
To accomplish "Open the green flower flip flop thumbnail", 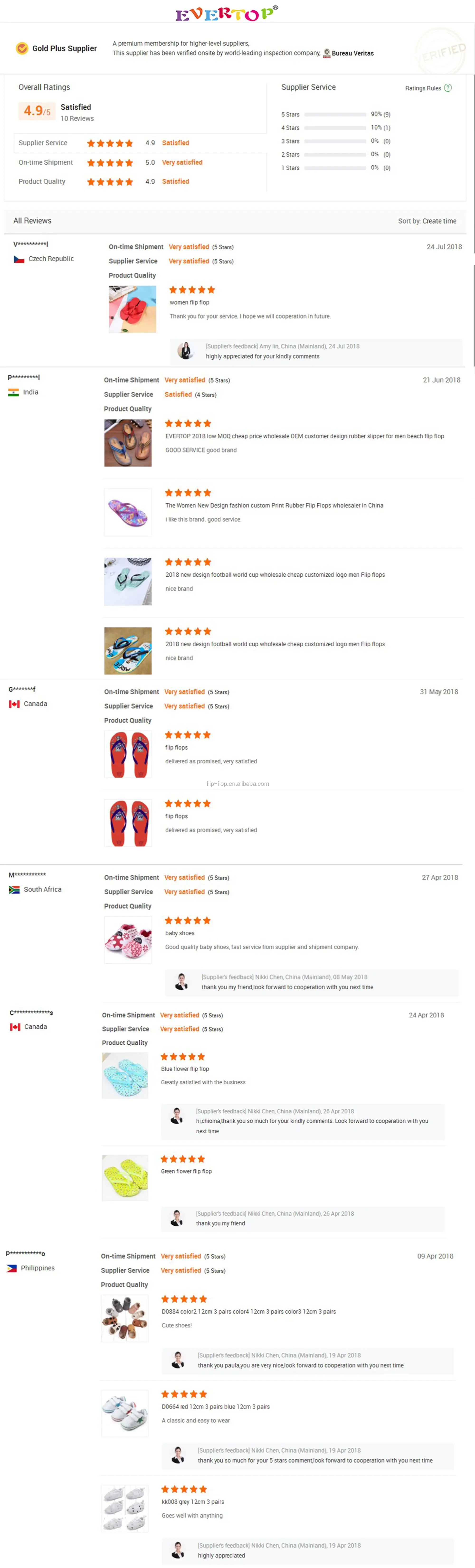I will pyautogui.click(x=125, y=1178).
